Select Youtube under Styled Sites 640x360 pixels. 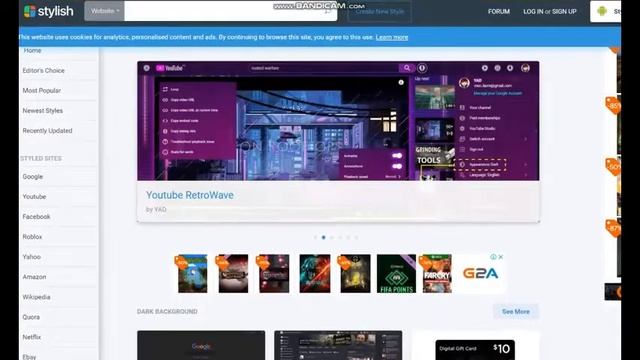pyautogui.click(x=34, y=197)
